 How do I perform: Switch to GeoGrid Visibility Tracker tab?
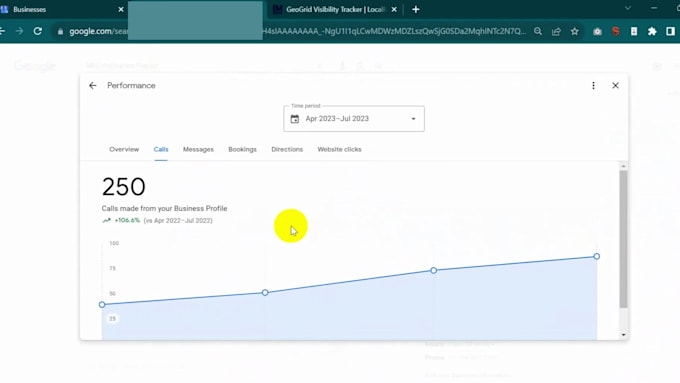pyautogui.click(x=334, y=9)
